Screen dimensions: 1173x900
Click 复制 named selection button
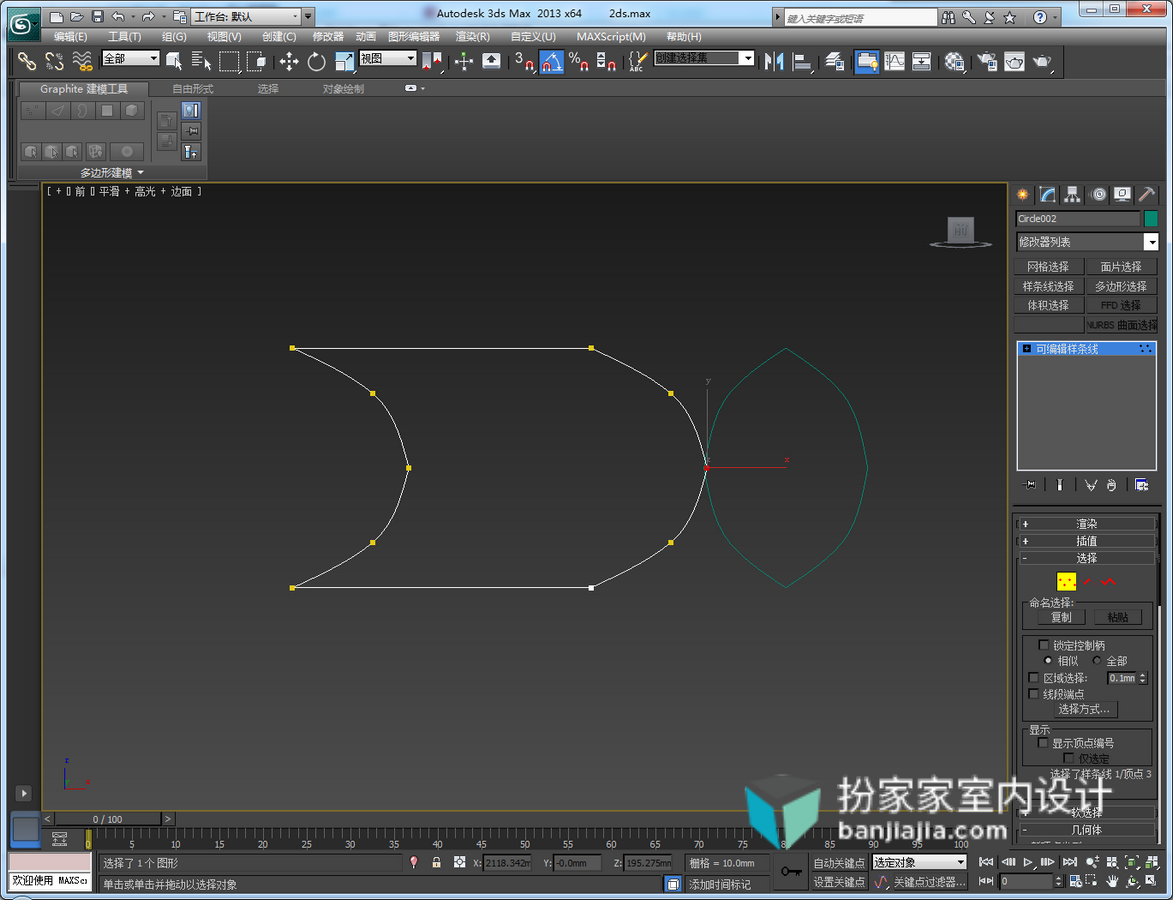[1061, 617]
